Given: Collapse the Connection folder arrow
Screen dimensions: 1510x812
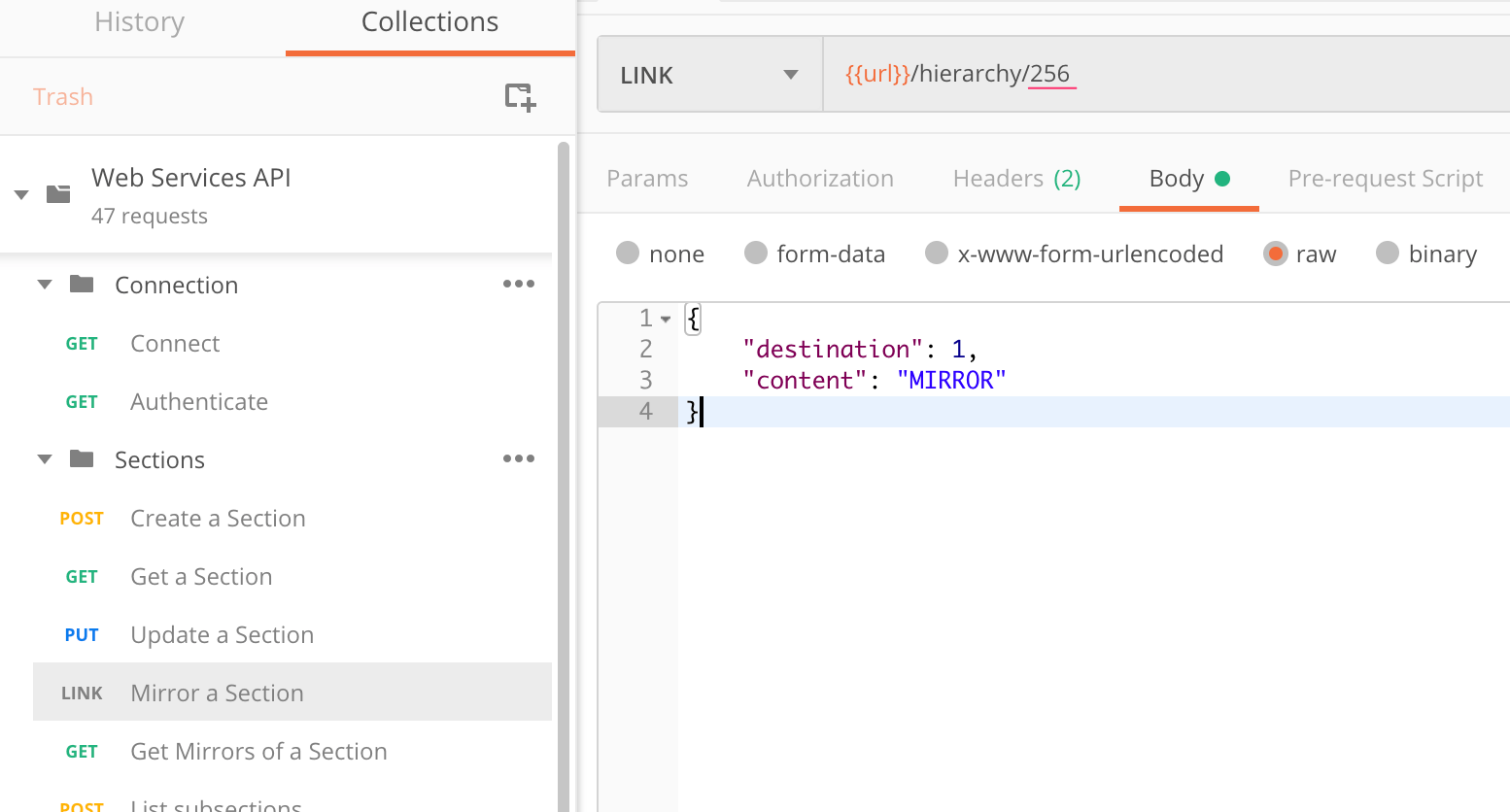Looking at the screenshot, I should 45,285.
